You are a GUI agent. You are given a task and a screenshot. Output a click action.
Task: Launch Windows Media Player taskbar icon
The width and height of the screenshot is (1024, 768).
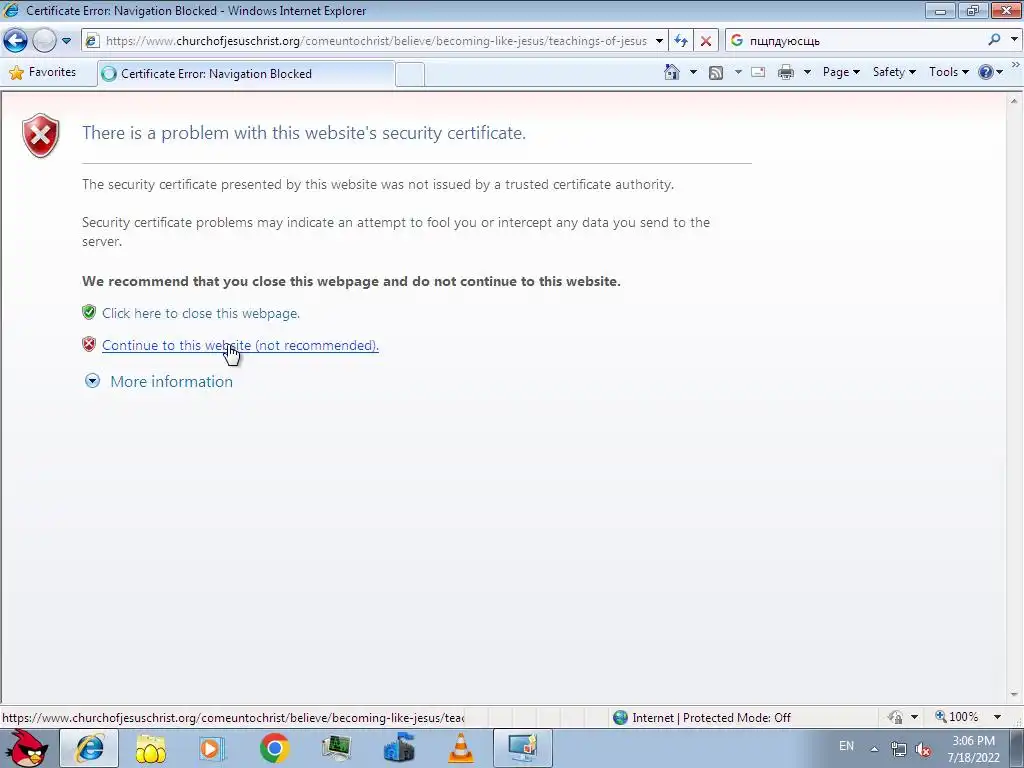[x=212, y=748]
